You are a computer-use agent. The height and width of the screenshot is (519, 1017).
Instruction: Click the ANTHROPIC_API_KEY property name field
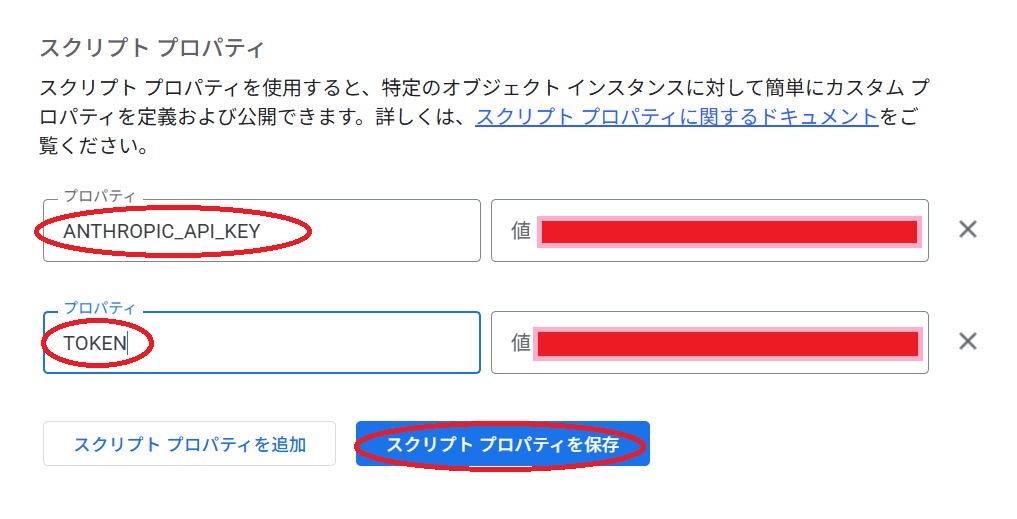pyautogui.click(x=261, y=230)
